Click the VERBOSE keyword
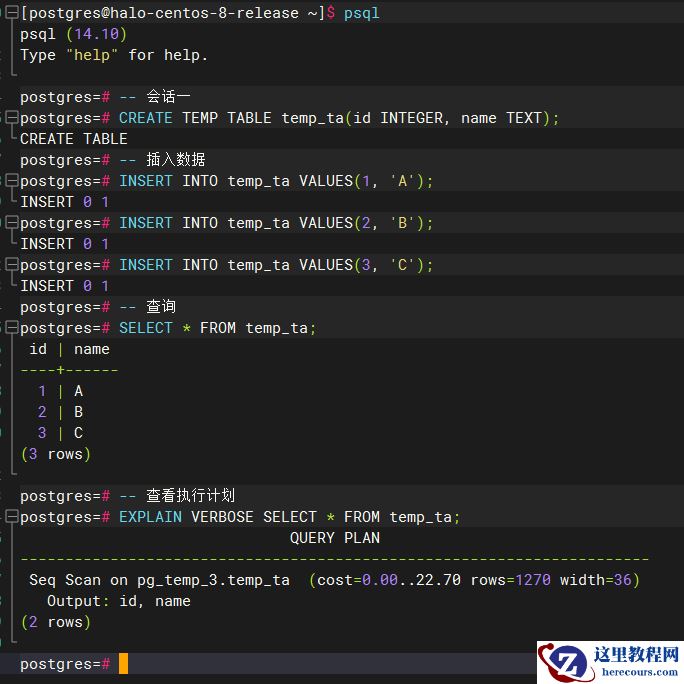This screenshot has width=684, height=684. pos(222,517)
